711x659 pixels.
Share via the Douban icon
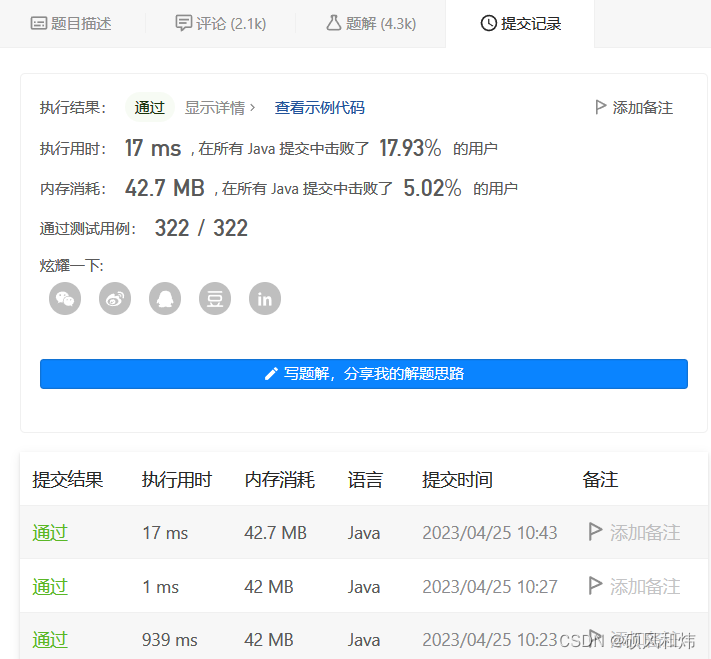pos(215,298)
